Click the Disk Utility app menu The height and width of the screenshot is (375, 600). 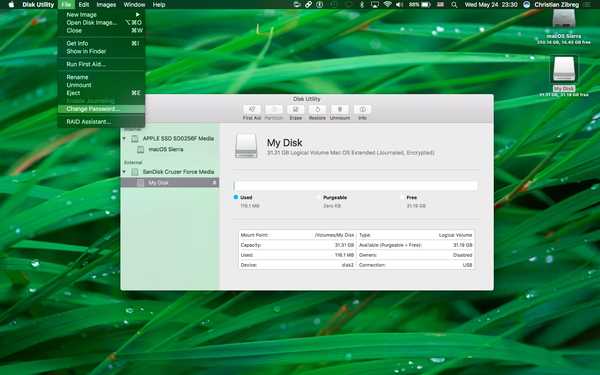pyautogui.click(x=38, y=5)
